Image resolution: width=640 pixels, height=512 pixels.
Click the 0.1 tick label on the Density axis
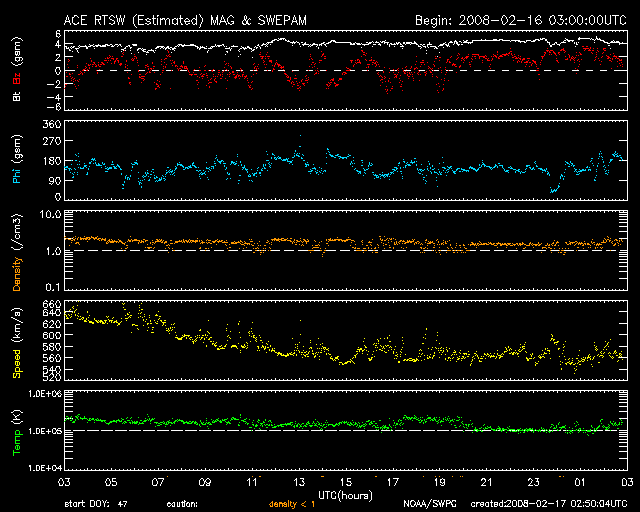coord(53,287)
